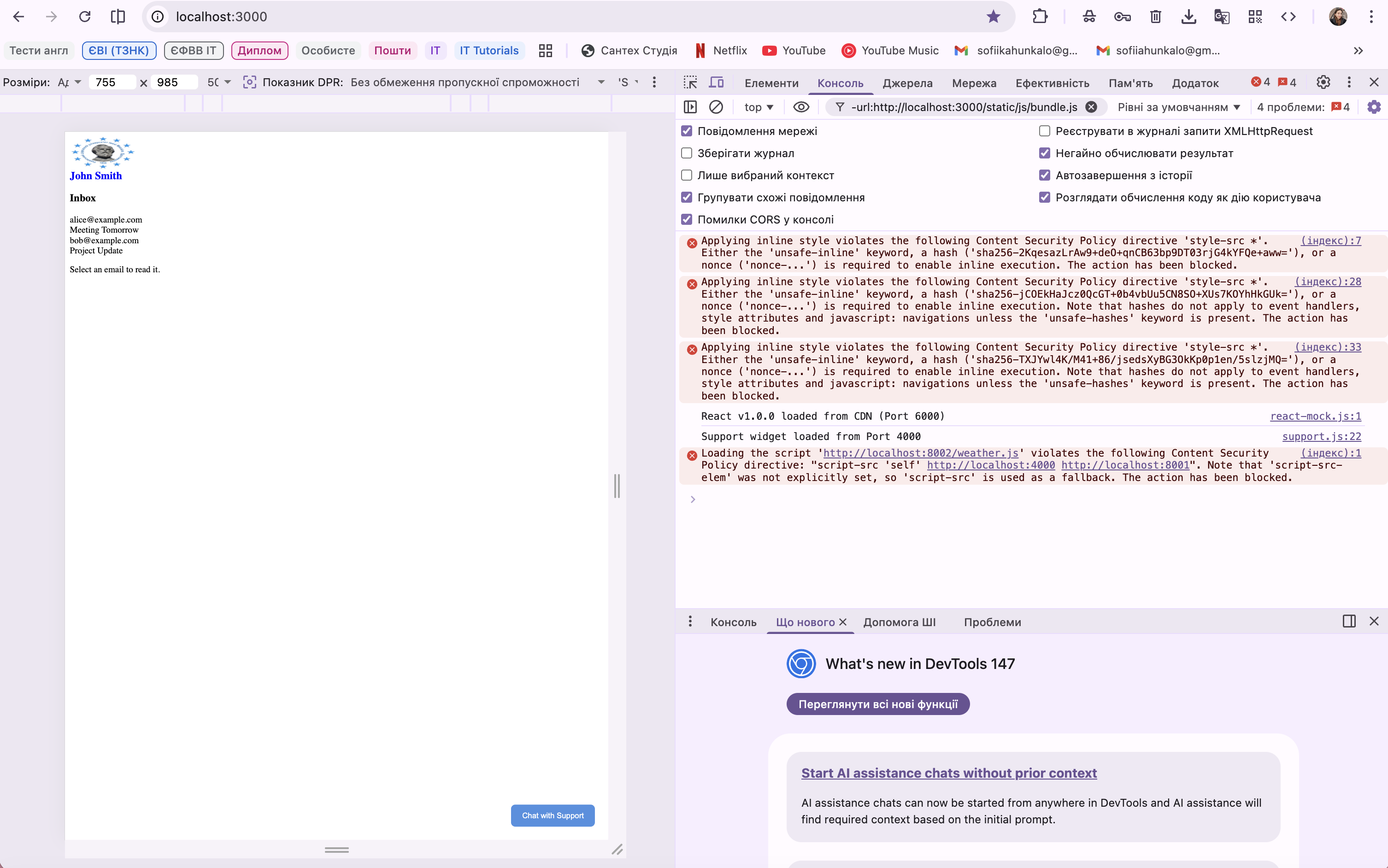Open throttling dropdown Без обмеження
Image resolution: width=1388 pixels, height=868 pixels.
point(477,82)
